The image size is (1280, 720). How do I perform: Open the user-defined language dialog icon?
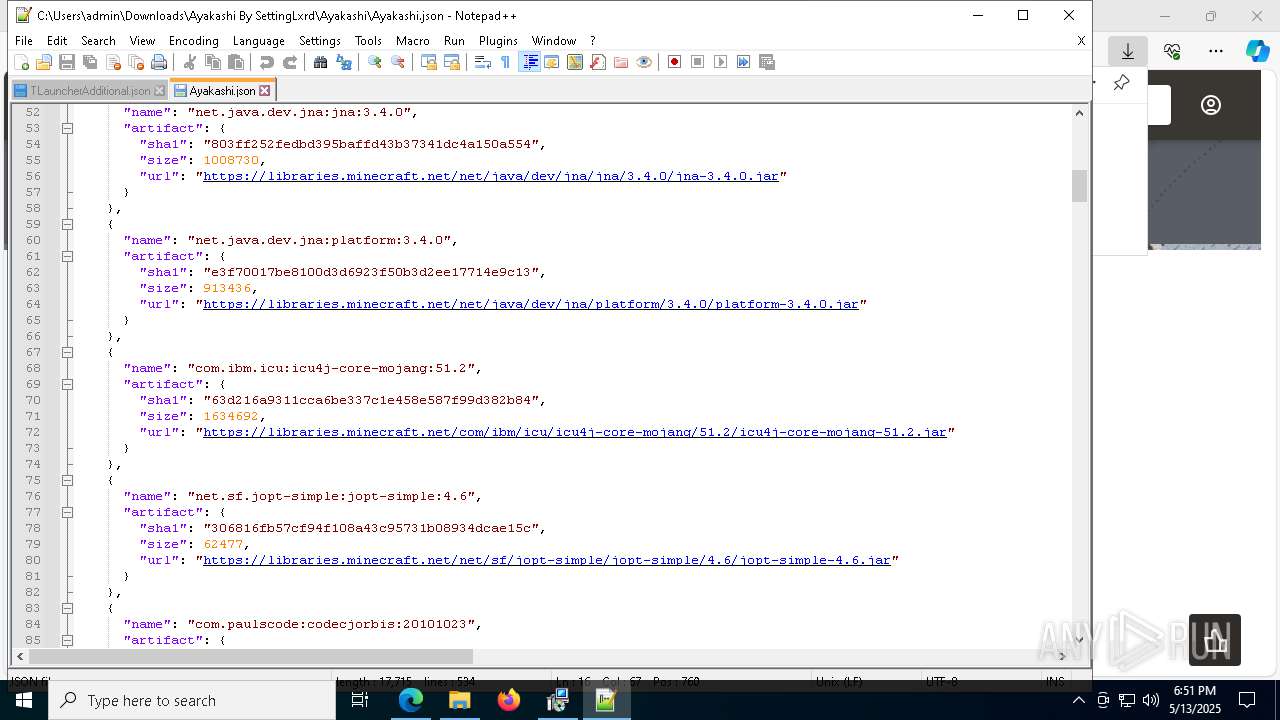(x=552, y=62)
